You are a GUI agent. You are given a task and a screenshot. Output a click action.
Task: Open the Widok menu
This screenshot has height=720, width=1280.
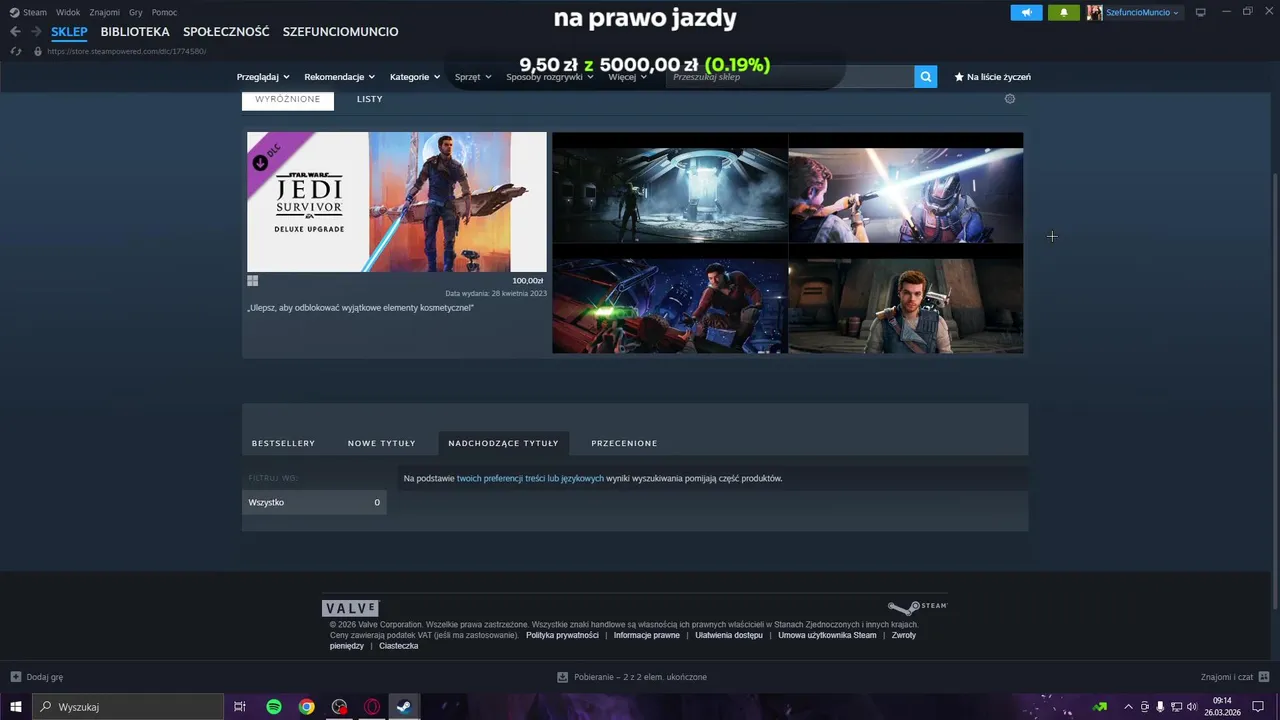(68, 12)
